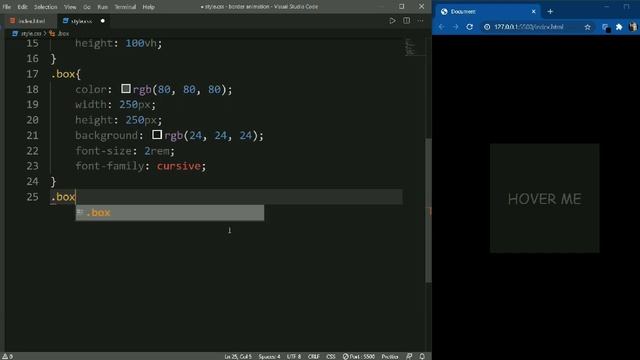
Task: Click the editor vertical scrollbar thumb
Action: tap(428, 210)
